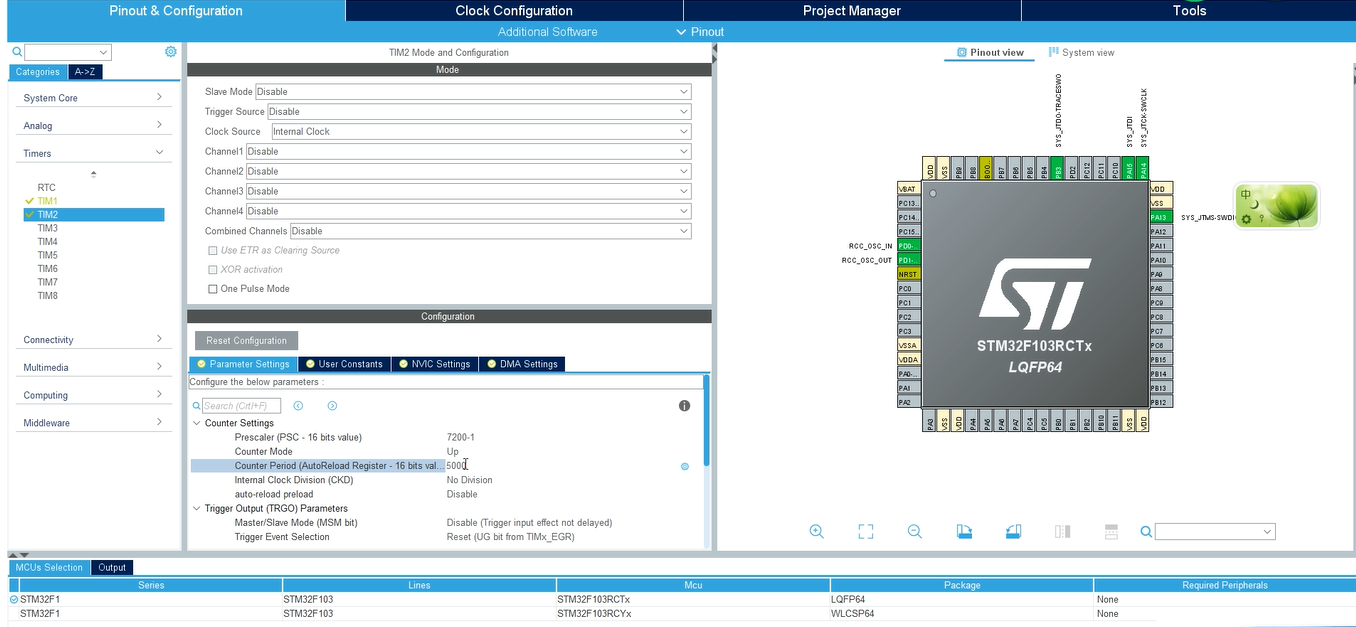Open the DMA Settings tab
Viewport: 1356px width, 627px height.
[x=522, y=364]
